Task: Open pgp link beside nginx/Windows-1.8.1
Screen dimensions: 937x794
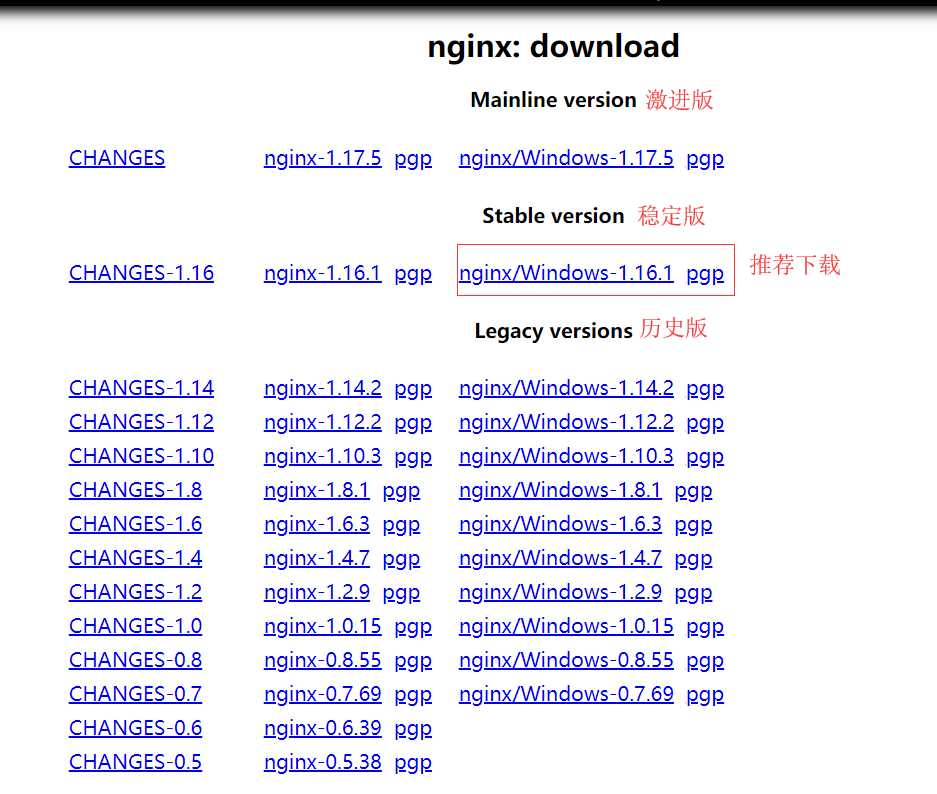Action: tap(693, 492)
